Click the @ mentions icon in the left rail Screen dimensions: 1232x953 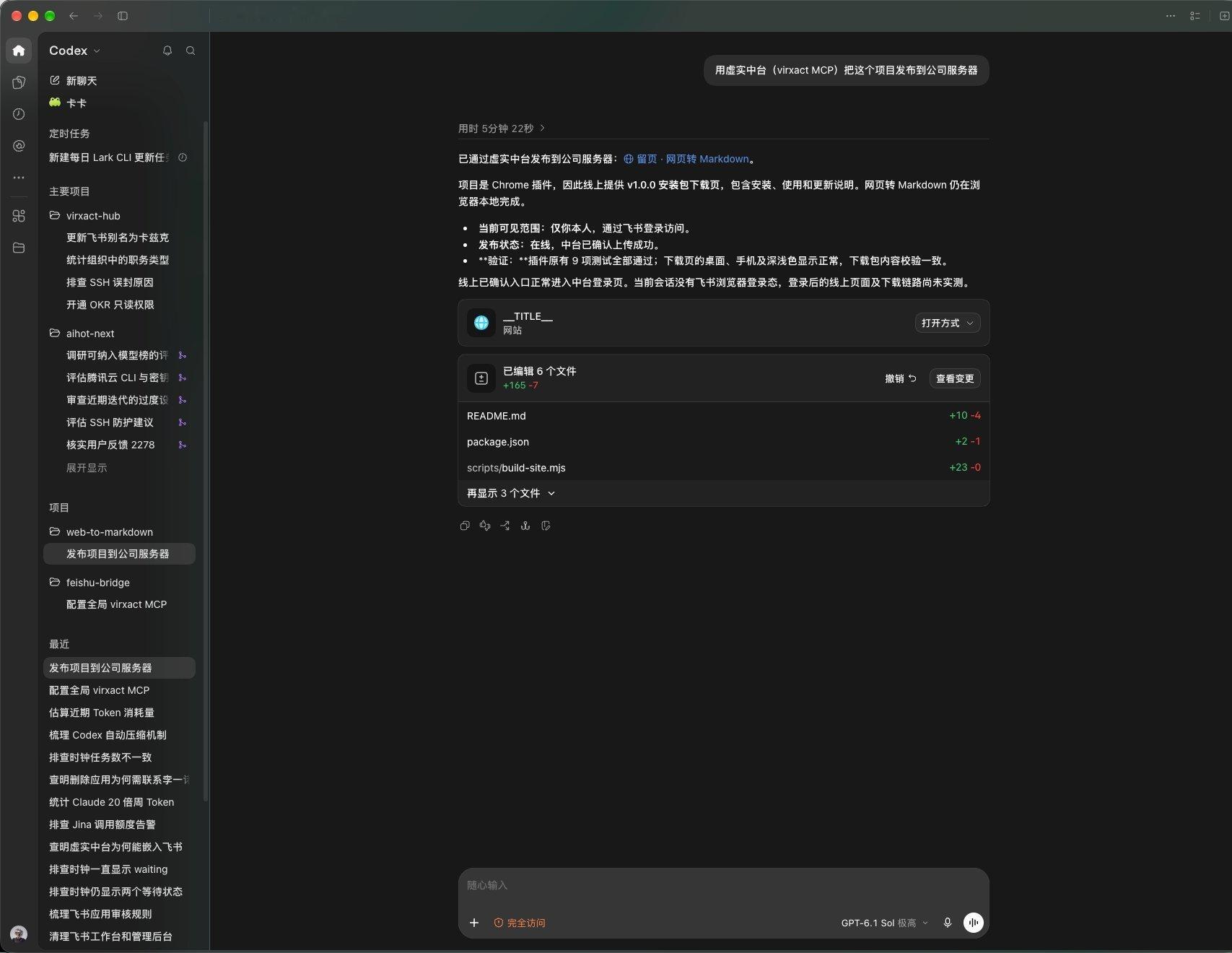tap(19, 146)
